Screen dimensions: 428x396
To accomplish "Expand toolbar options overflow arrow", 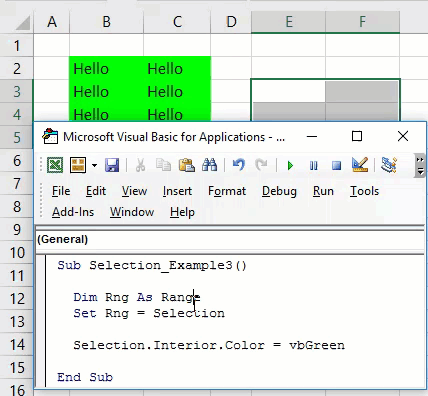I will (420, 166).
